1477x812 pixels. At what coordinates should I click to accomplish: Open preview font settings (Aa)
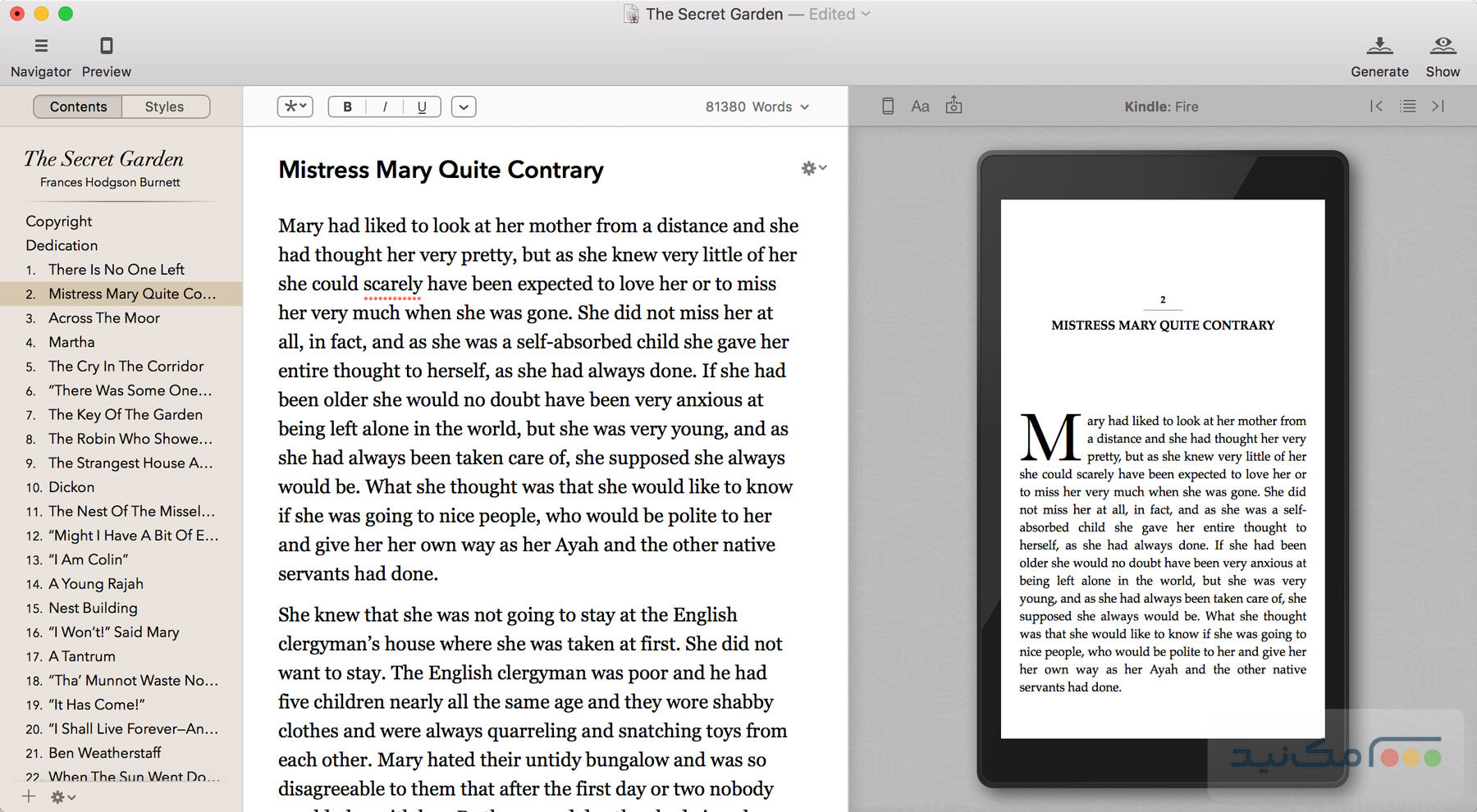pos(920,107)
